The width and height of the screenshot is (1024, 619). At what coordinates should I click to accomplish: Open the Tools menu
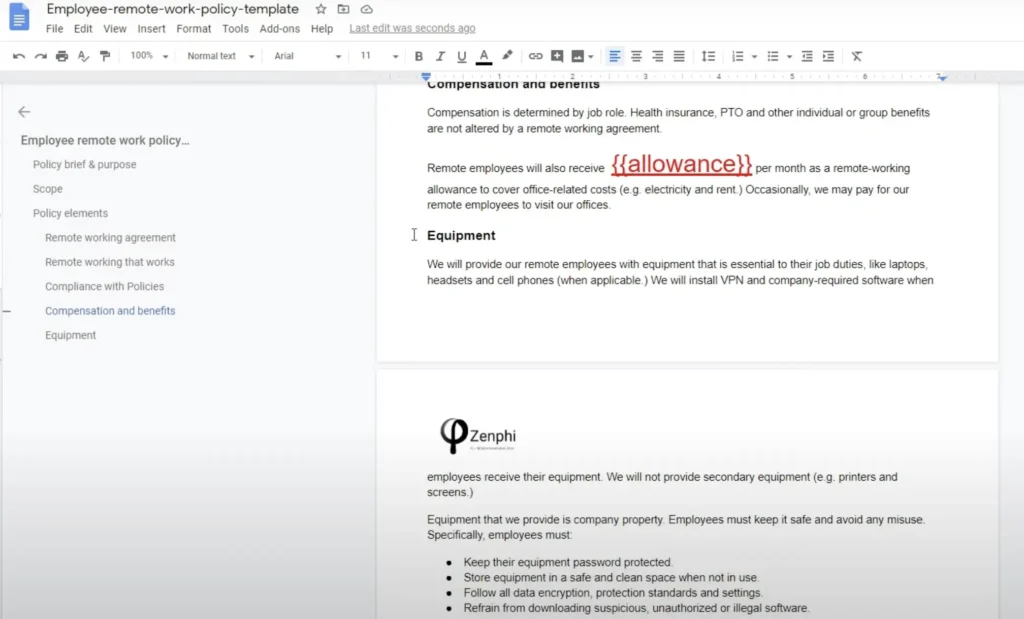click(235, 29)
